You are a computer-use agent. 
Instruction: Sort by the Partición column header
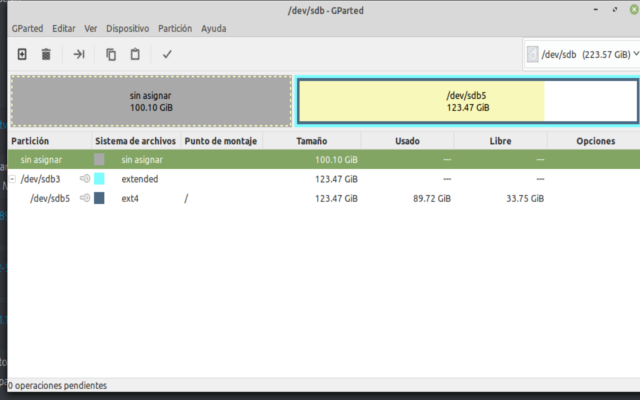pyautogui.click(x=50, y=141)
